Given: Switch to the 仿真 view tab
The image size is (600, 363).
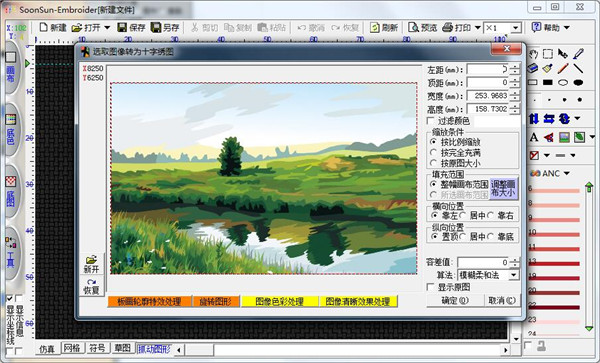Looking at the screenshot, I should point(47,349).
